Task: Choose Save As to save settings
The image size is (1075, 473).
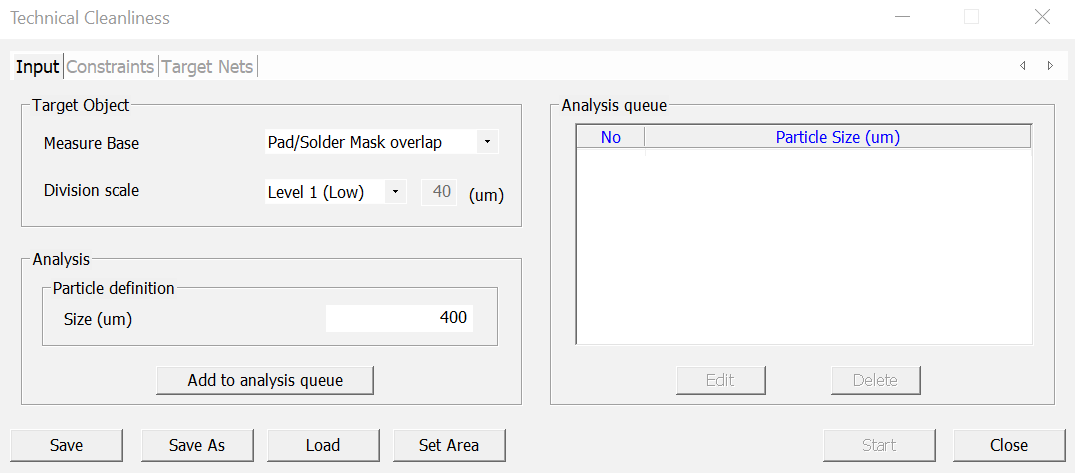Action: point(197,445)
